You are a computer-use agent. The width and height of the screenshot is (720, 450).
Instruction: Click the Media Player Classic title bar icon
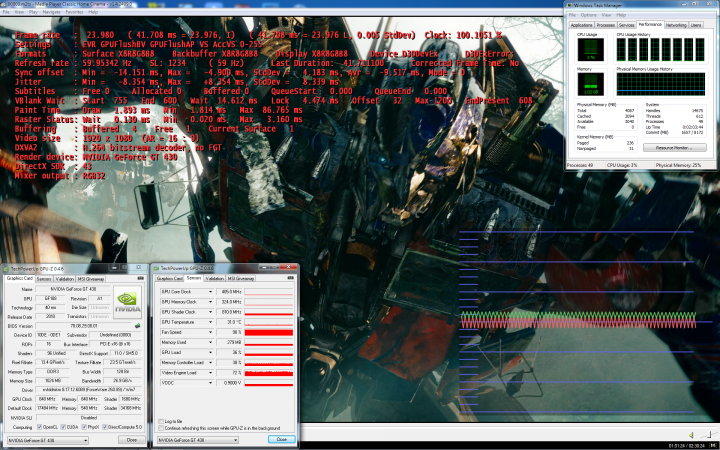tap(4, 4)
